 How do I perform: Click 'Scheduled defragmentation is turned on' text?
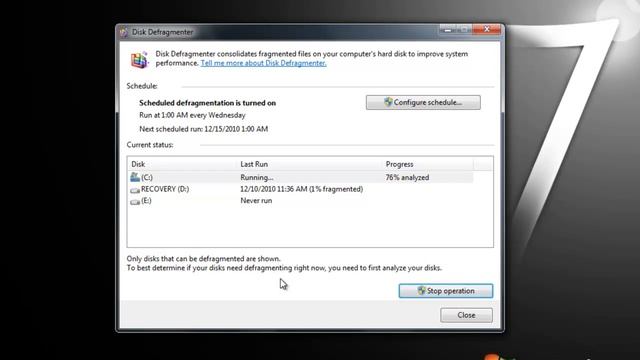click(x=207, y=103)
